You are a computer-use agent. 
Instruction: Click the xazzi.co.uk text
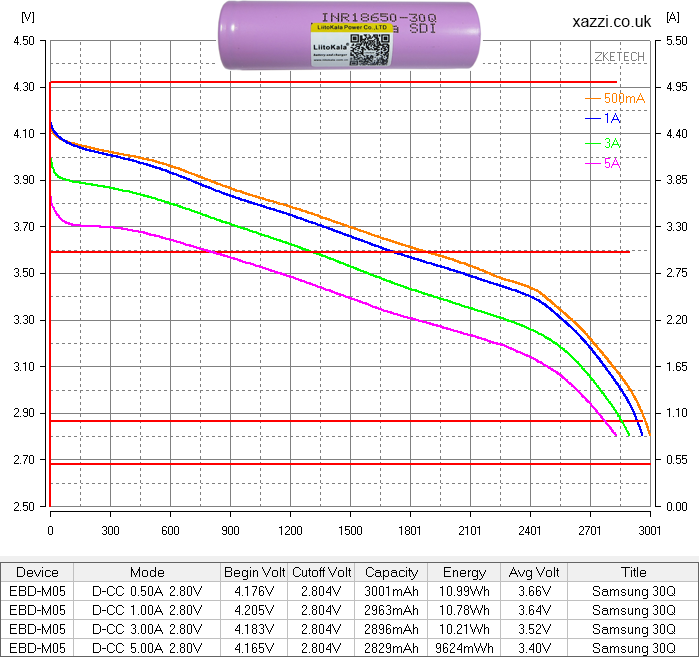612,21
